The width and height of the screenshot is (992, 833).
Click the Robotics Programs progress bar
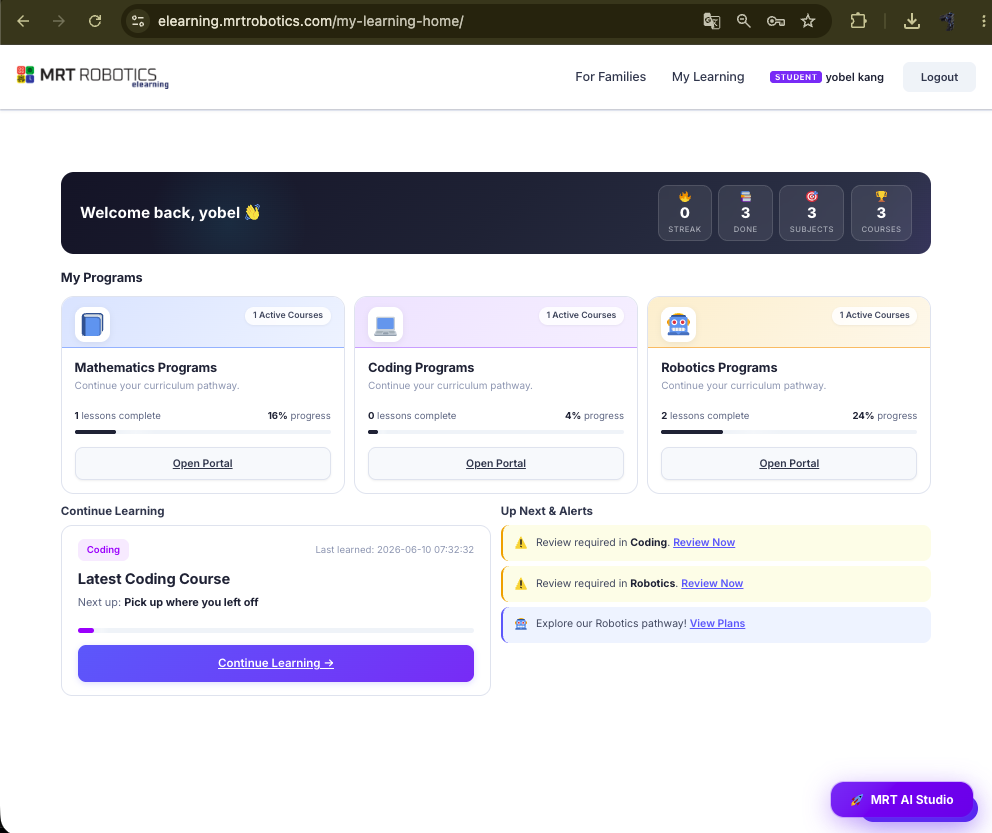click(x=789, y=432)
